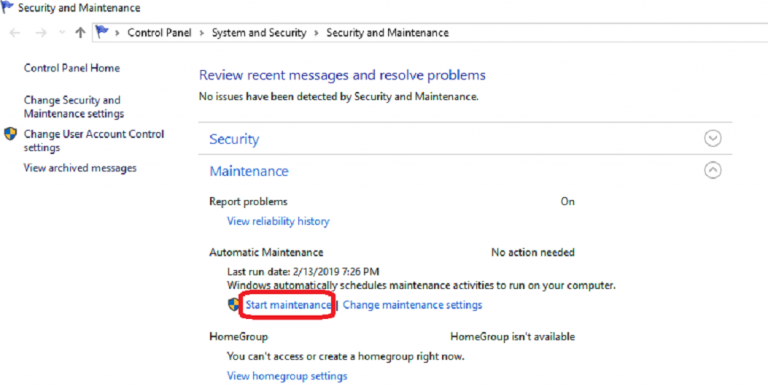Expand the Security section chevron
This screenshot has width=768, height=389.
pos(713,138)
